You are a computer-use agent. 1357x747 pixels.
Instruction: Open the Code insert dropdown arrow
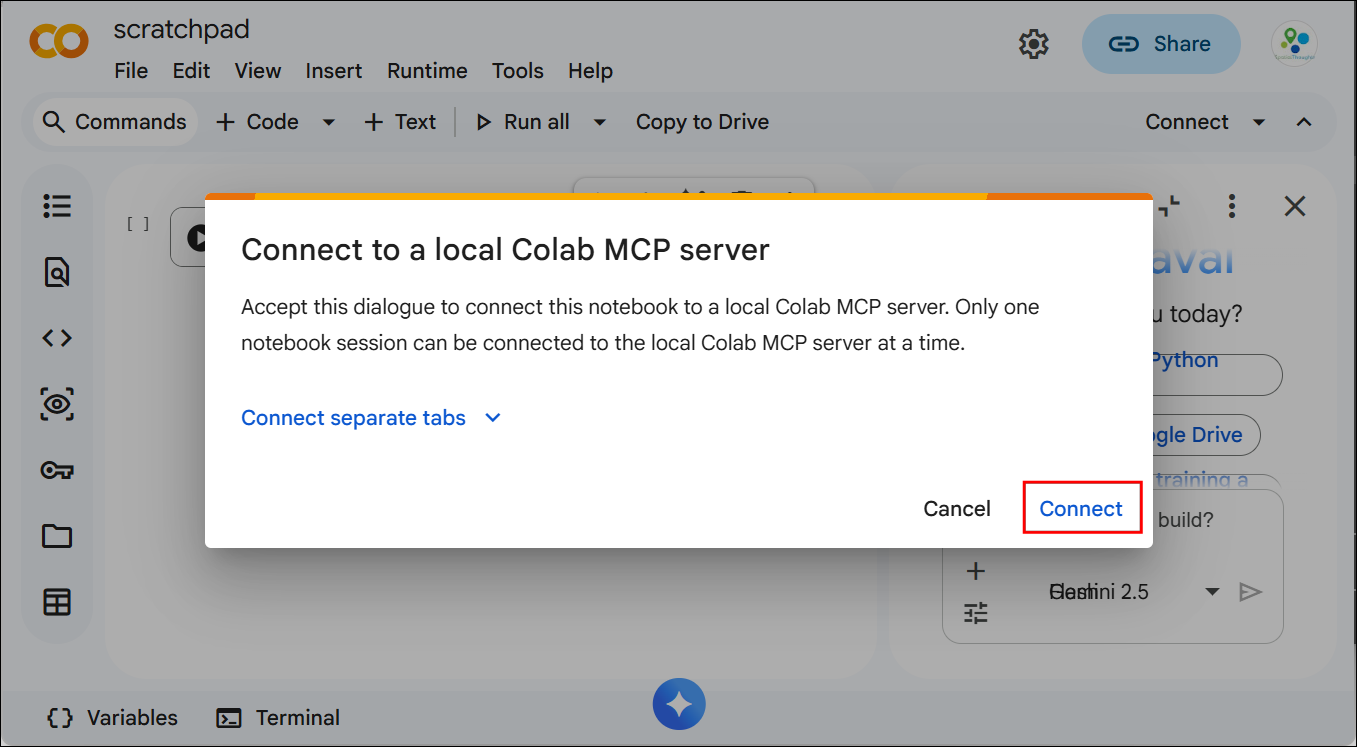(x=328, y=122)
